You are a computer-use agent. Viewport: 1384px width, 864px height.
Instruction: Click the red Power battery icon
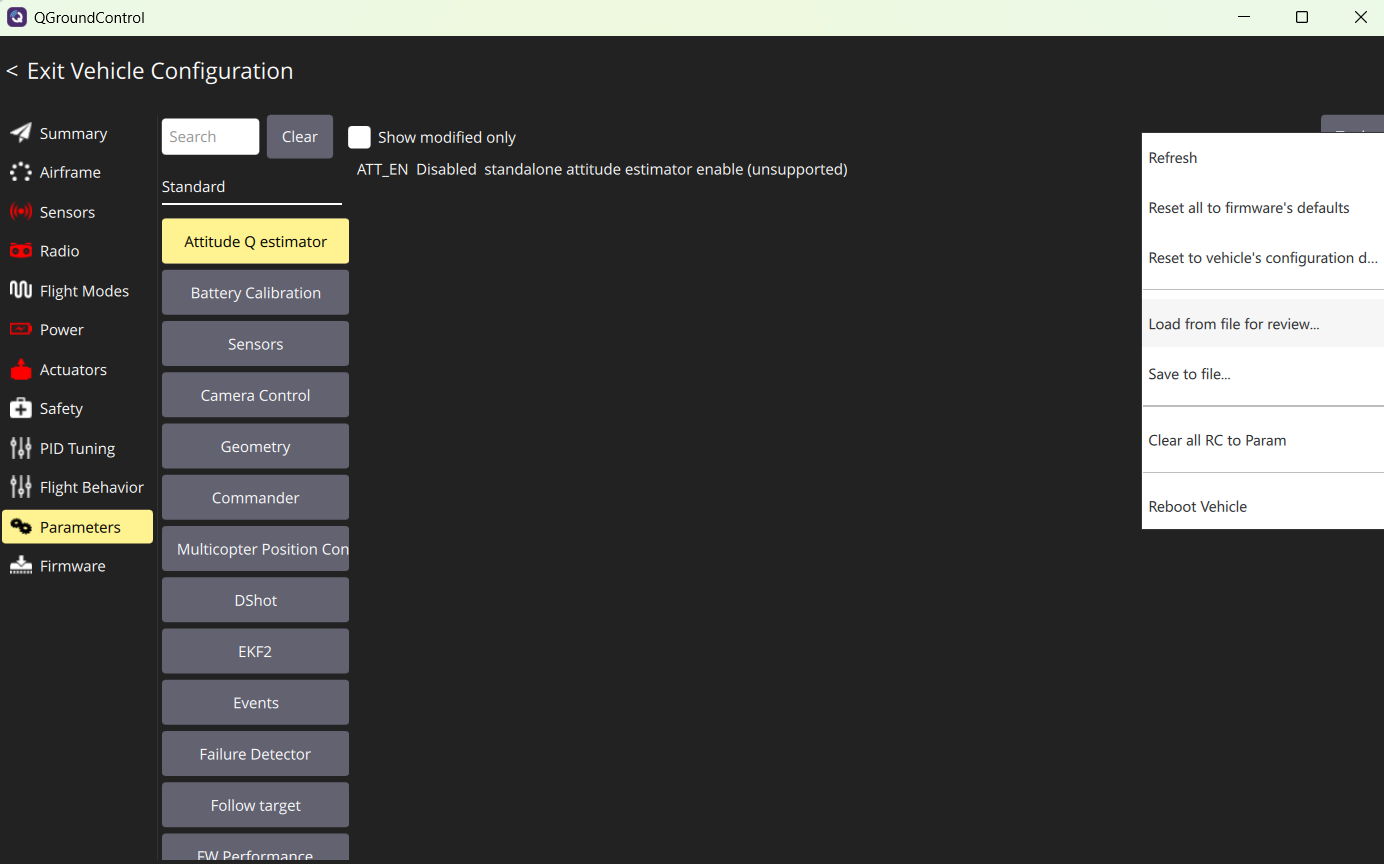[20, 329]
